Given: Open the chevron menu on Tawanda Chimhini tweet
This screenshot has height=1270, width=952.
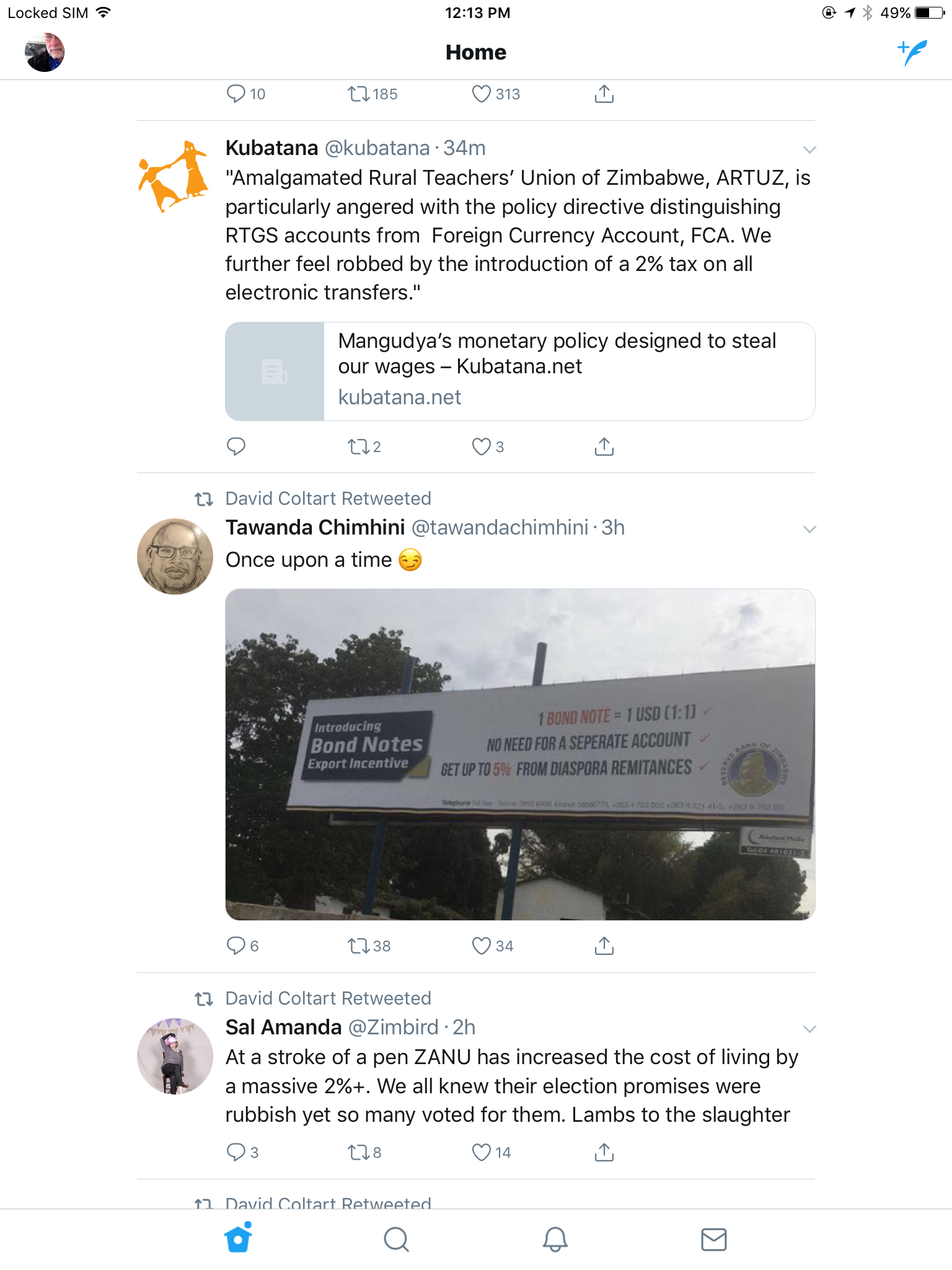Looking at the screenshot, I should tap(809, 529).
